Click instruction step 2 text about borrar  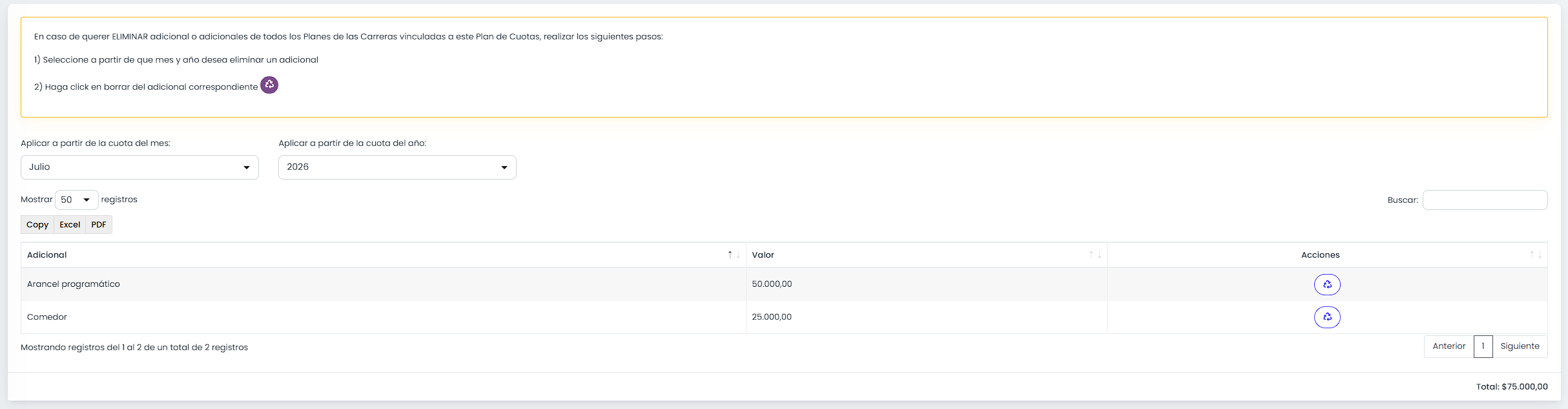146,87
